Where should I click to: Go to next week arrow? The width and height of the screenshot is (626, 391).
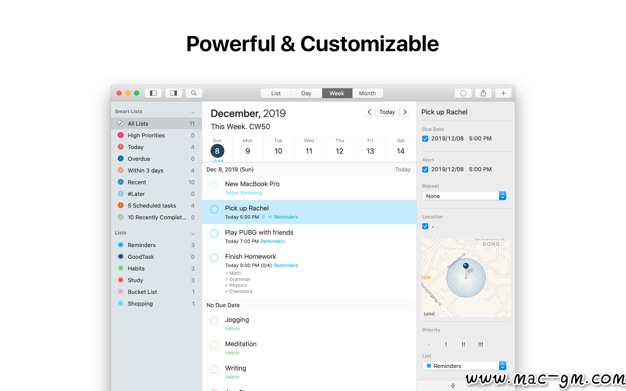pyautogui.click(x=405, y=112)
